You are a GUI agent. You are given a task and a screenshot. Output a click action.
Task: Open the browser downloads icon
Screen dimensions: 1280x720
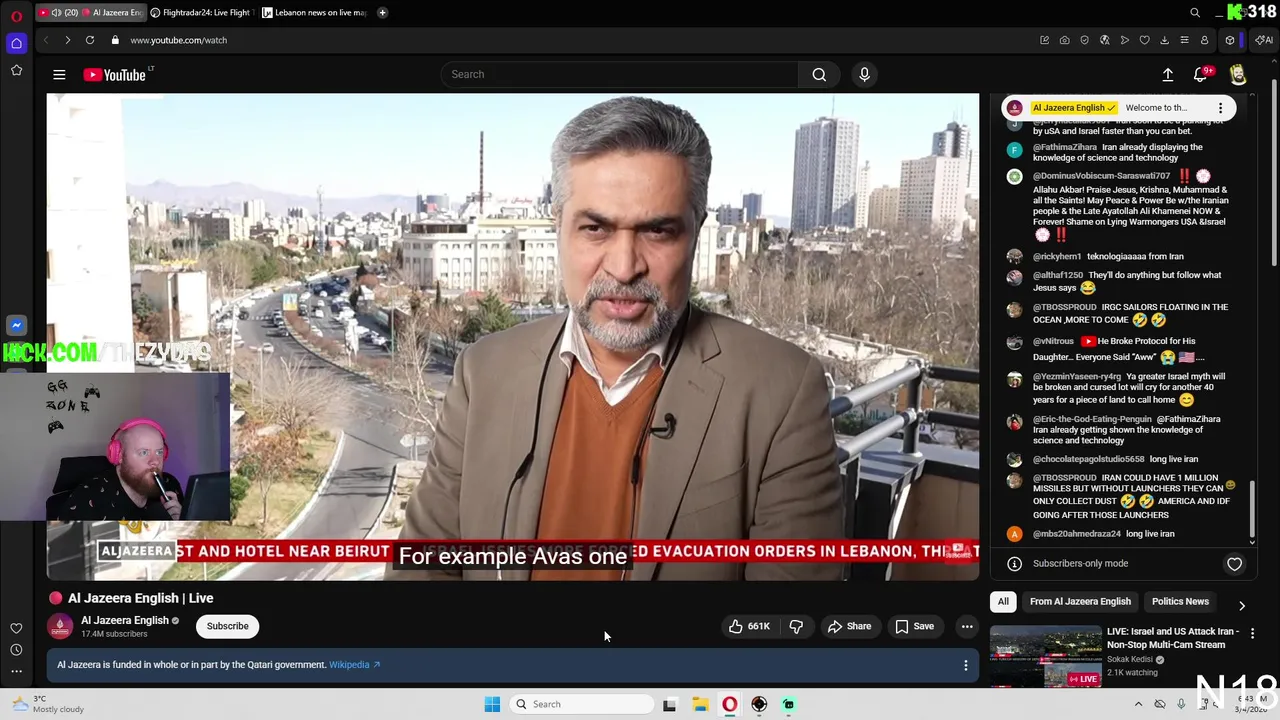[x=1164, y=40]
